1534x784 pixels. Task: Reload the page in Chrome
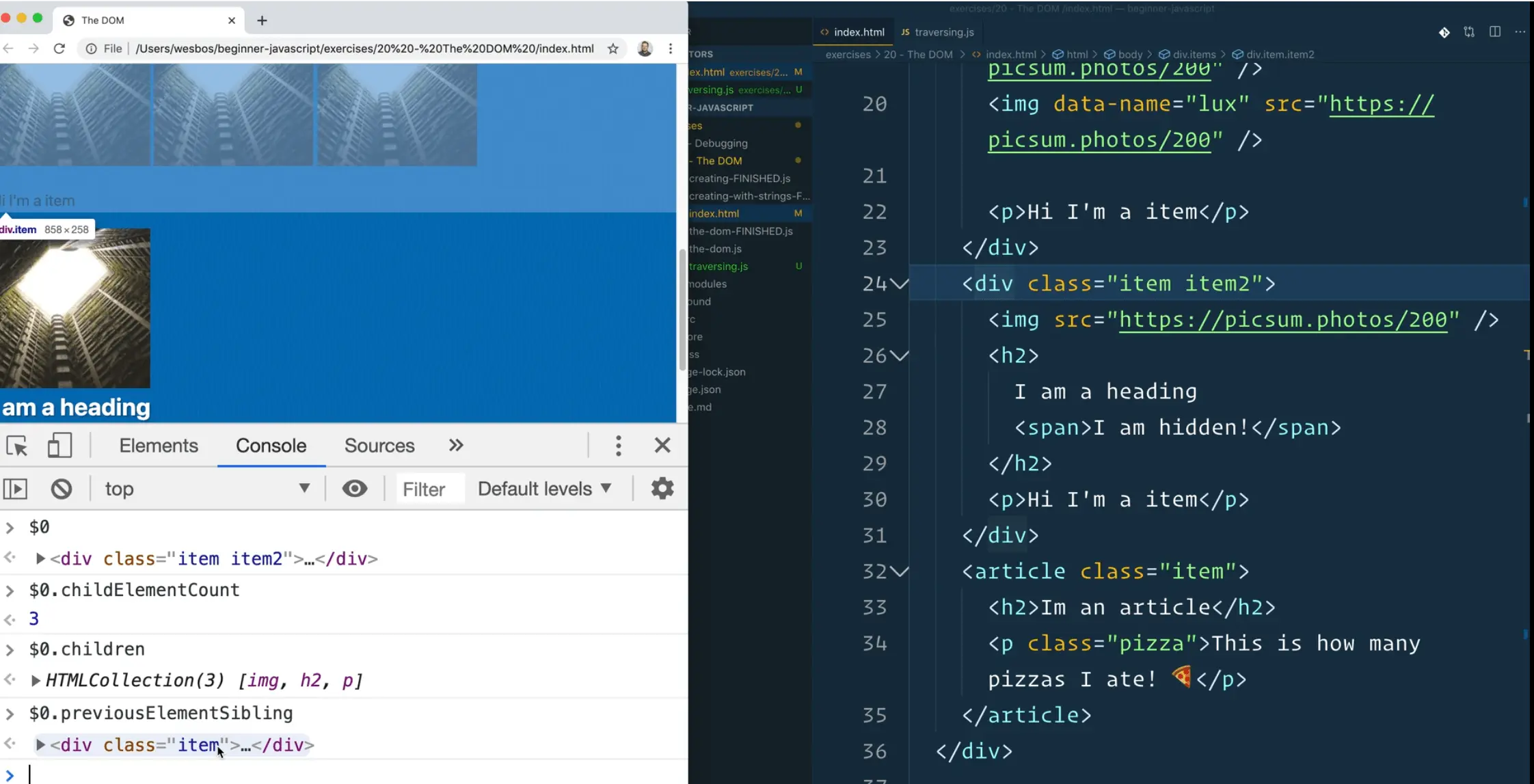pyautogui.click(x=59, y=49)
